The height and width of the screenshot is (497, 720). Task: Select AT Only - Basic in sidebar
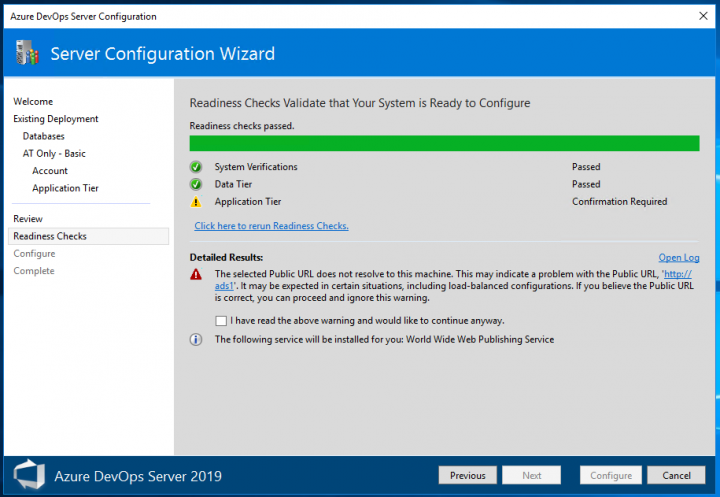tap(55, 153)
